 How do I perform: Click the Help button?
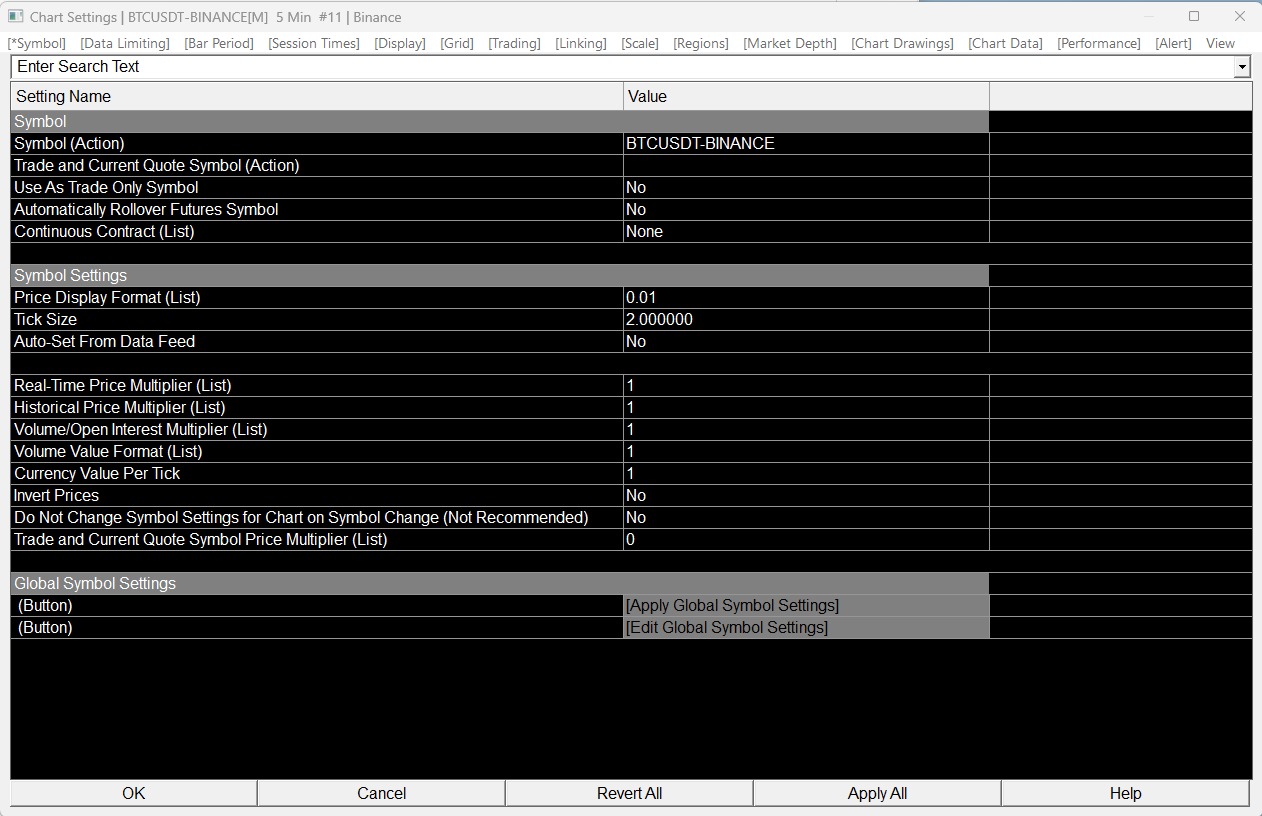click(x=1125, y=793)
